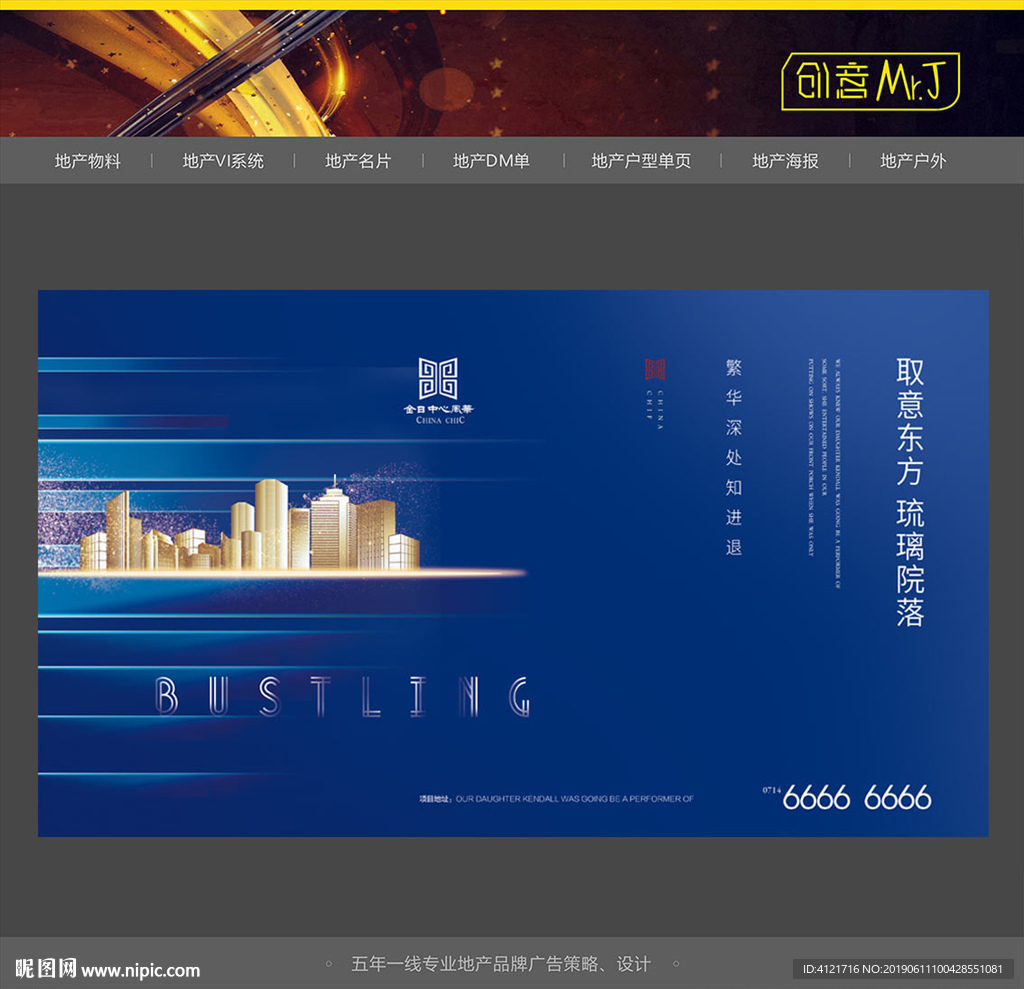This screenshot has width=1024, height=989.
Task: Go to 地产名片 section
Action: pyautogui.click(x=358, y=161)
